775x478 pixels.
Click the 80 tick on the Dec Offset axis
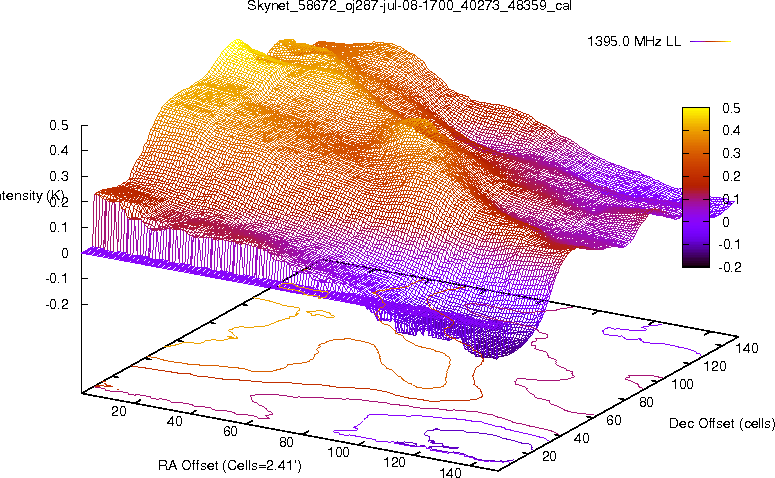tap(646, 402)
